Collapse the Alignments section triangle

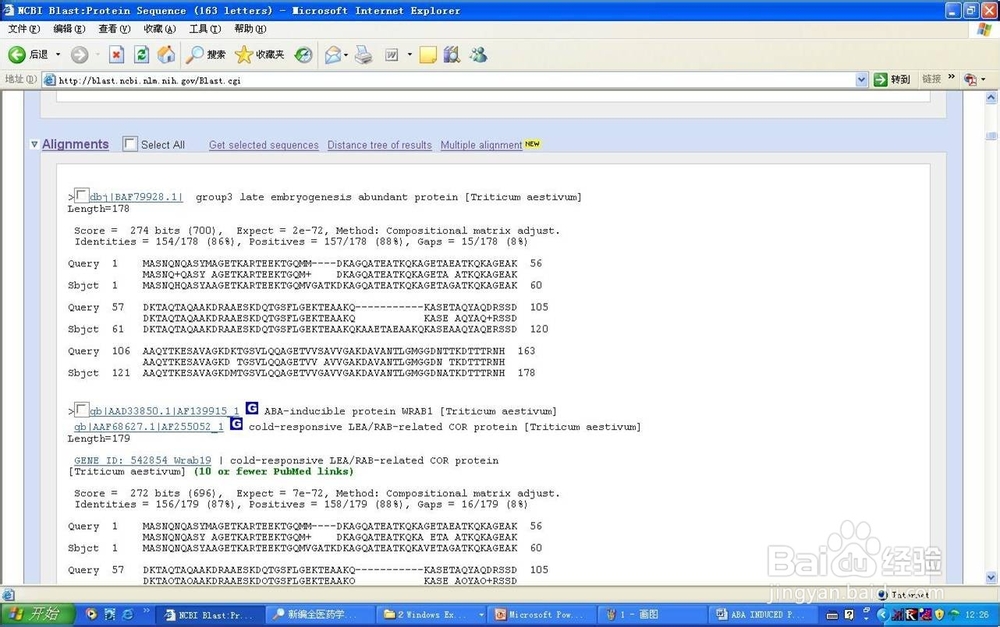34,145
